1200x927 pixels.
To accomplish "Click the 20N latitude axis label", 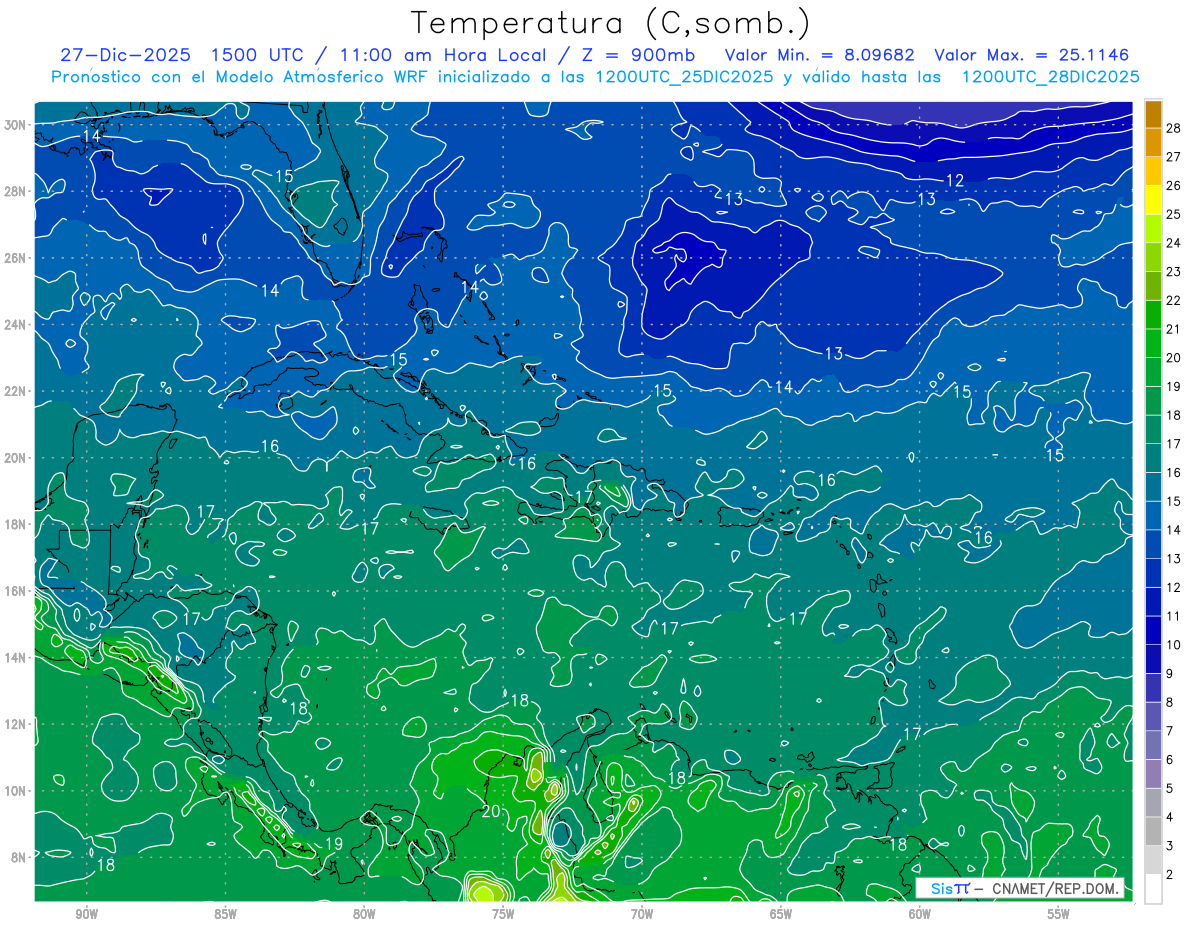I will point(16,458).
